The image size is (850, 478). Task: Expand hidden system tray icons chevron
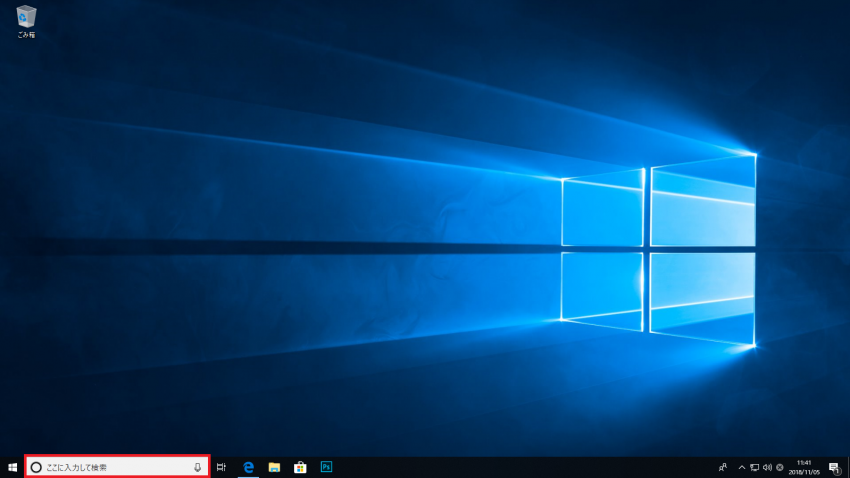pos(742,467)
